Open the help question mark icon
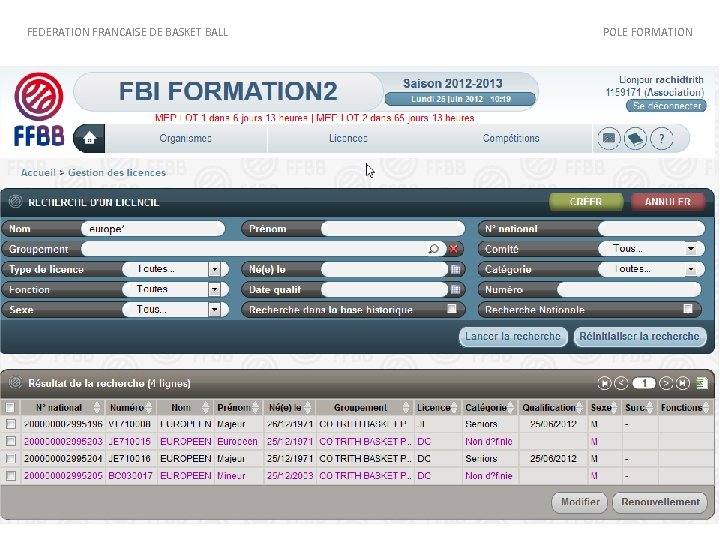 [662, 138]
